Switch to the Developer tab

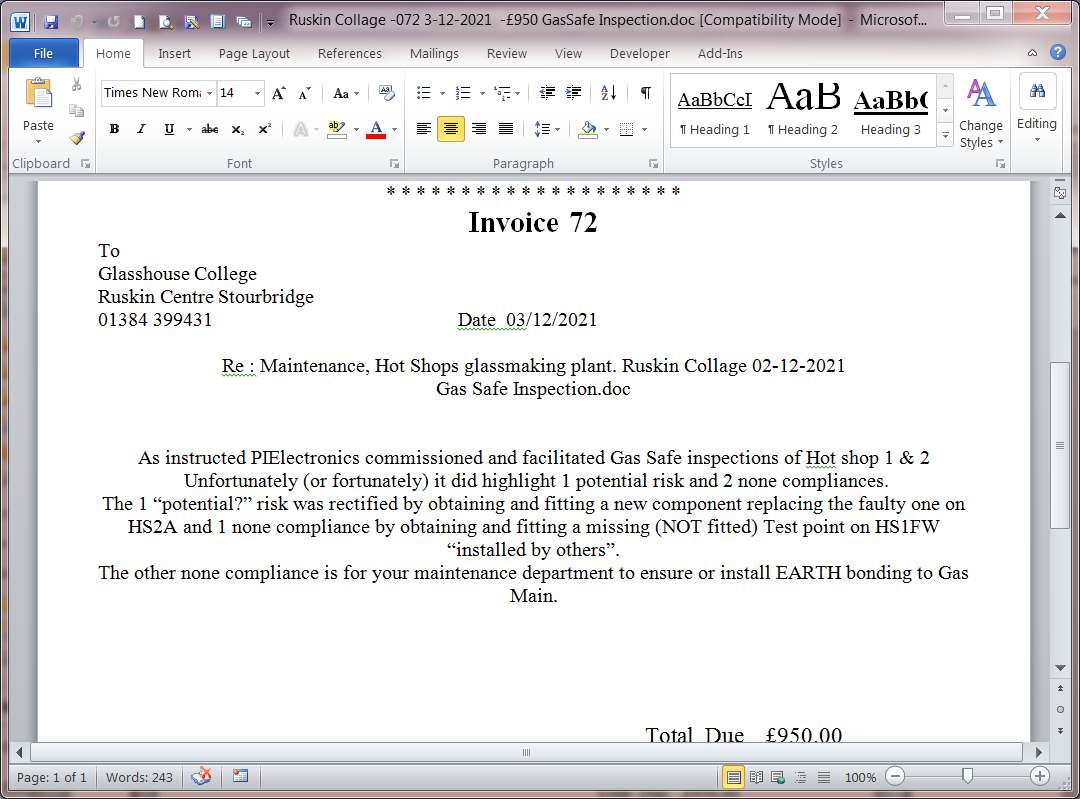(639, 53)
